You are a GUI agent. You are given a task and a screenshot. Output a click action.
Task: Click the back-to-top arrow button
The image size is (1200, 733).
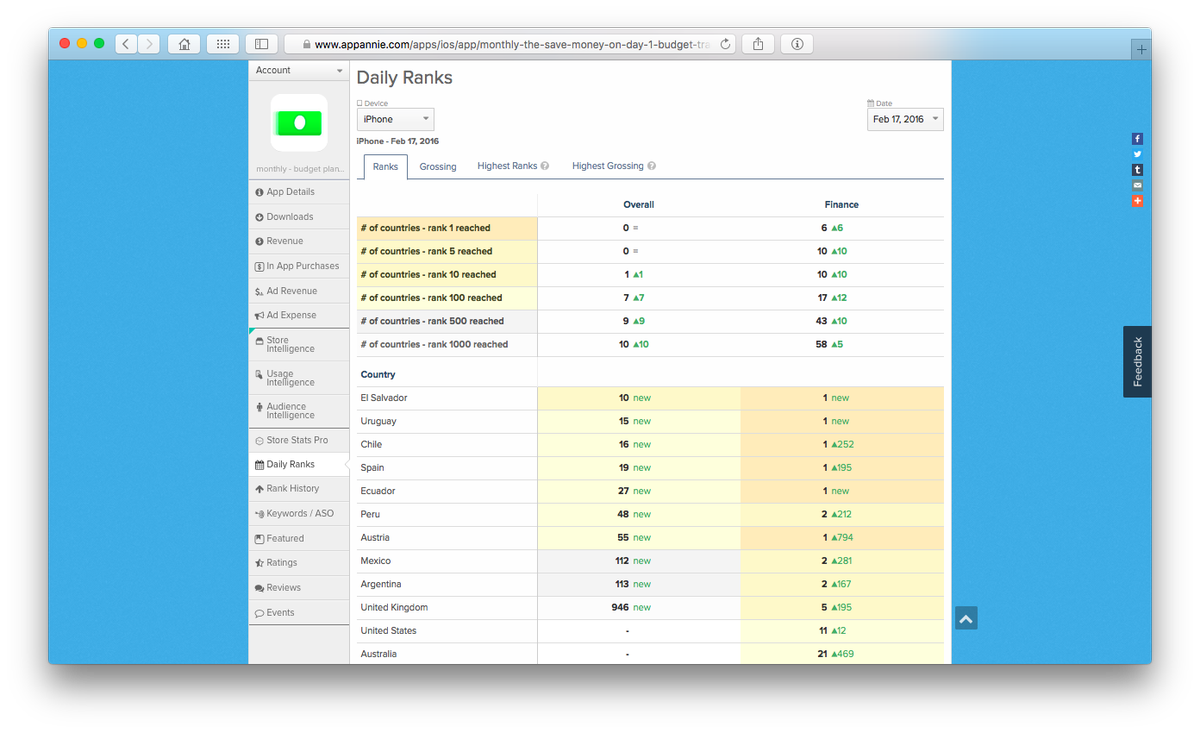[x=966, y=618]
